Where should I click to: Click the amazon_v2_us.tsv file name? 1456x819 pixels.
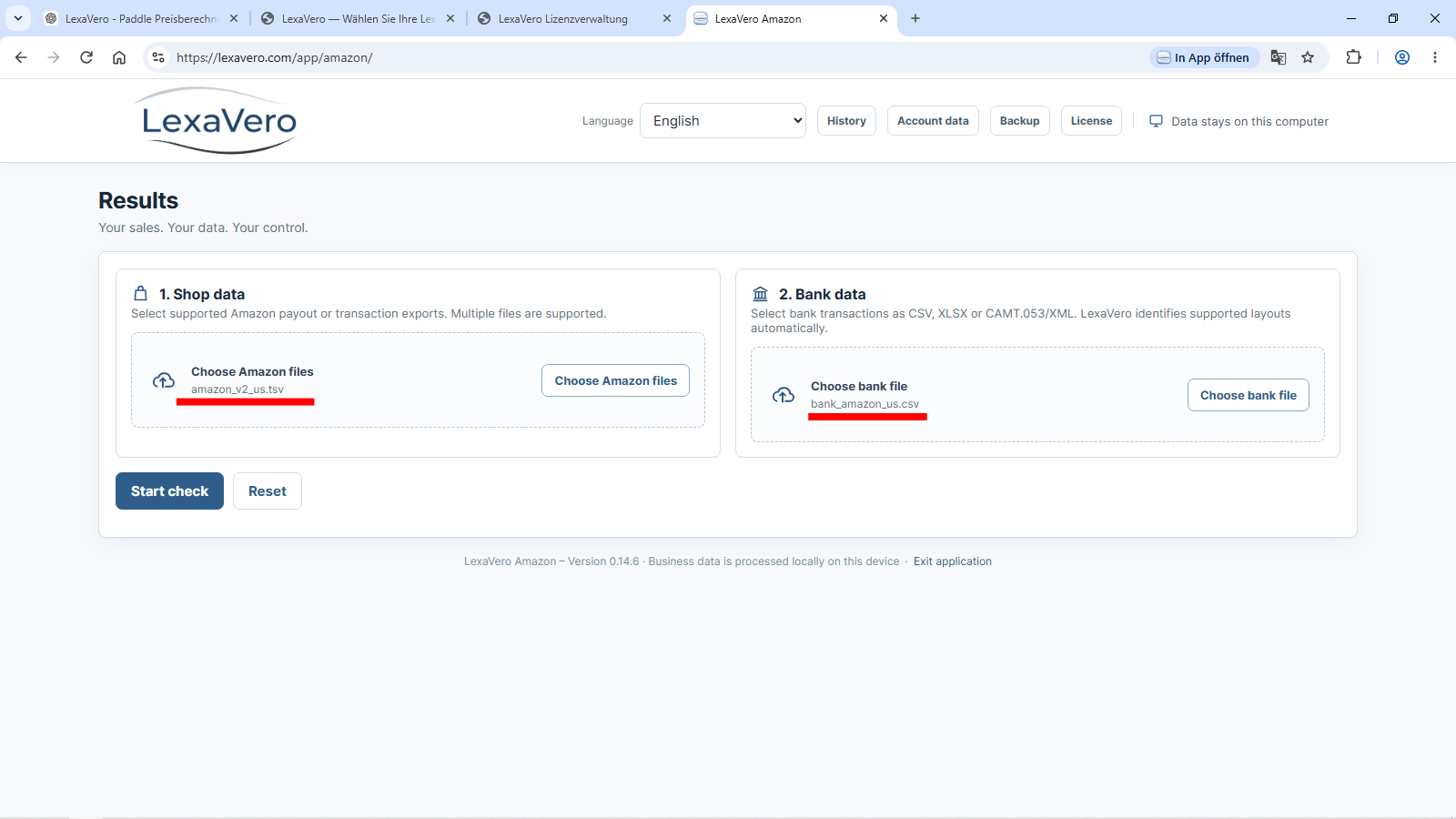238,389
